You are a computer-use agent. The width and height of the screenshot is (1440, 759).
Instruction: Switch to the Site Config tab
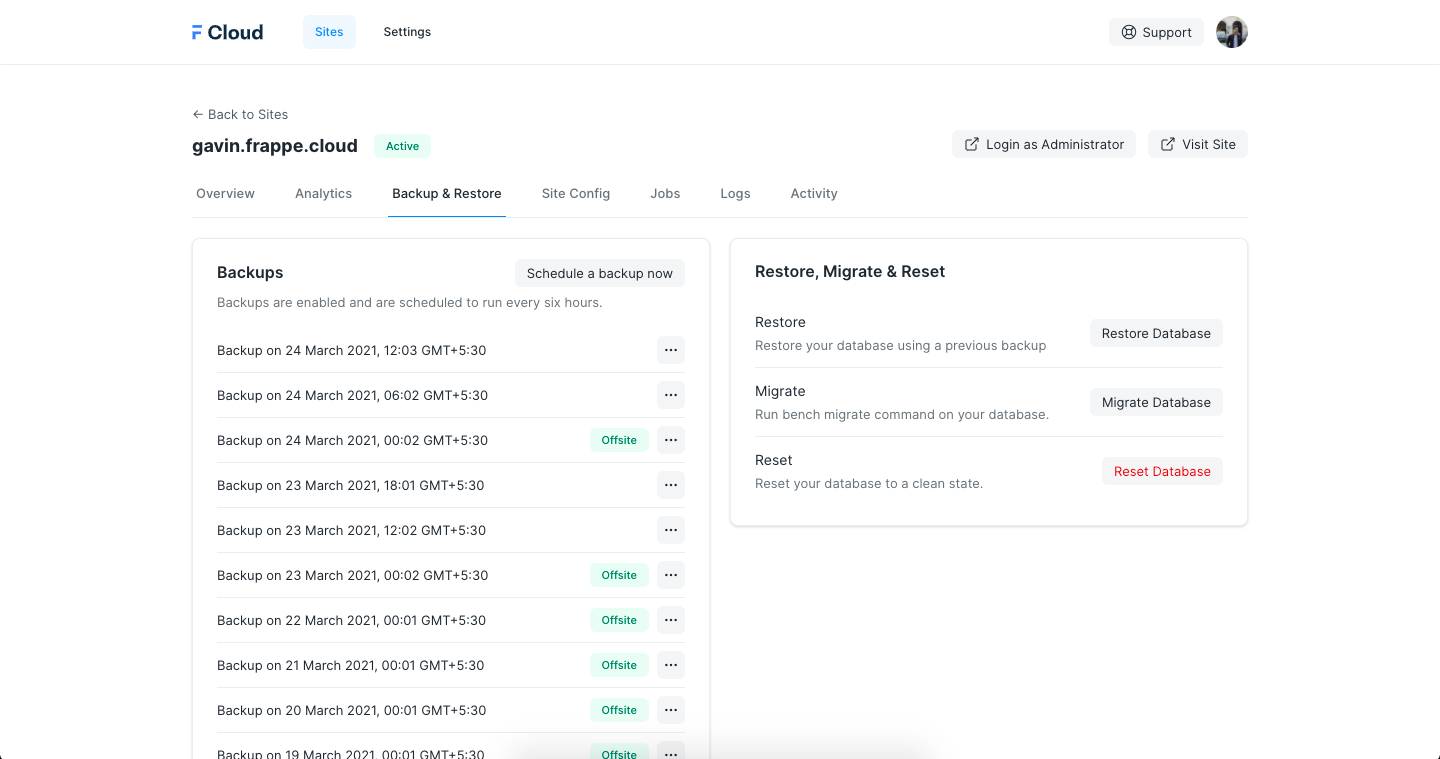pos(575,193)
